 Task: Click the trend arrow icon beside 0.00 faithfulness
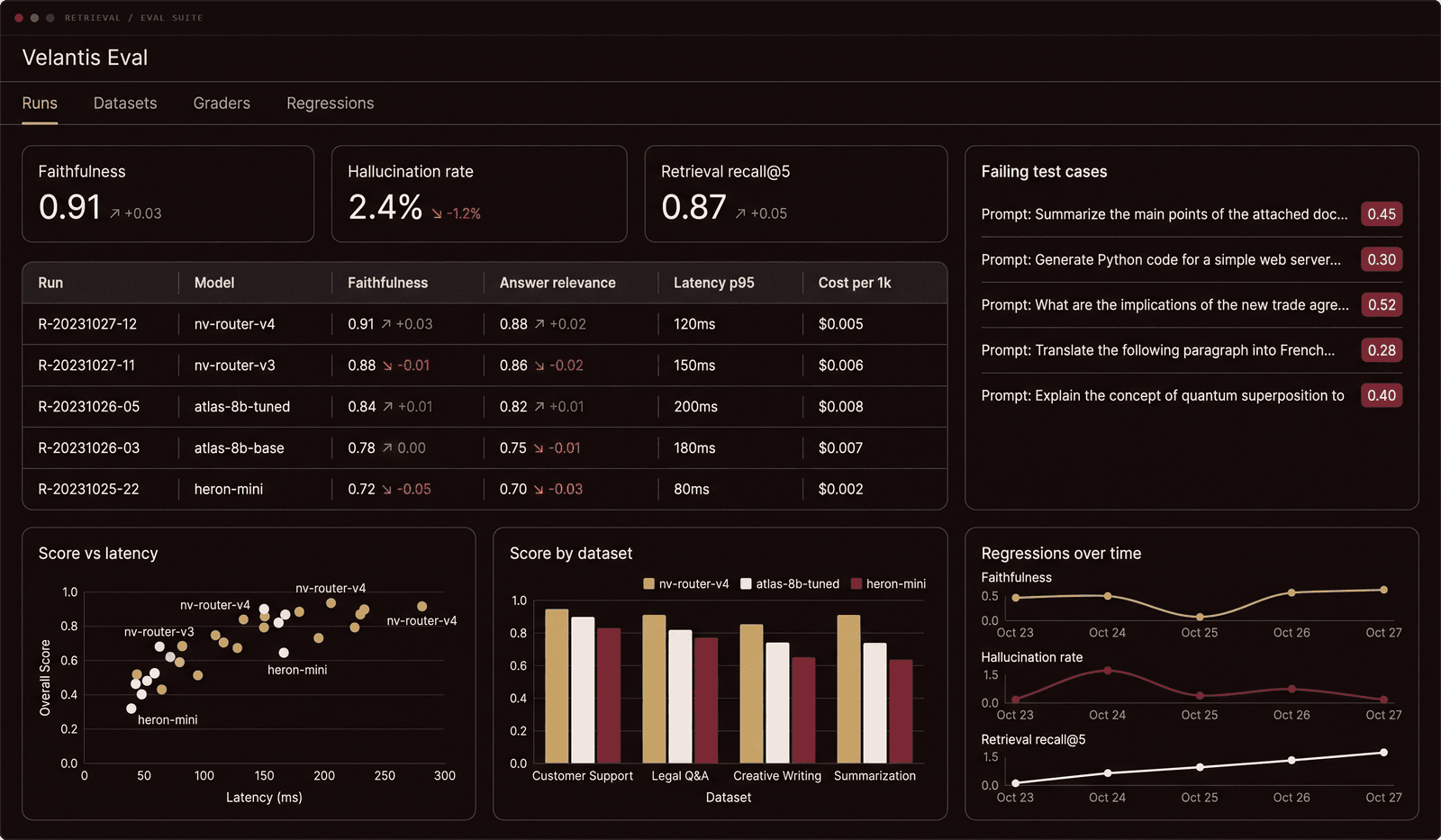click(x=387, y=448)
